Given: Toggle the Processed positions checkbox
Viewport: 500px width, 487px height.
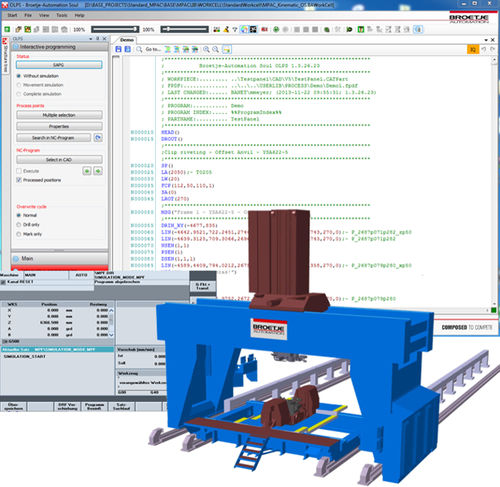Looking at the screenshot, I should [x=19, y=180].
